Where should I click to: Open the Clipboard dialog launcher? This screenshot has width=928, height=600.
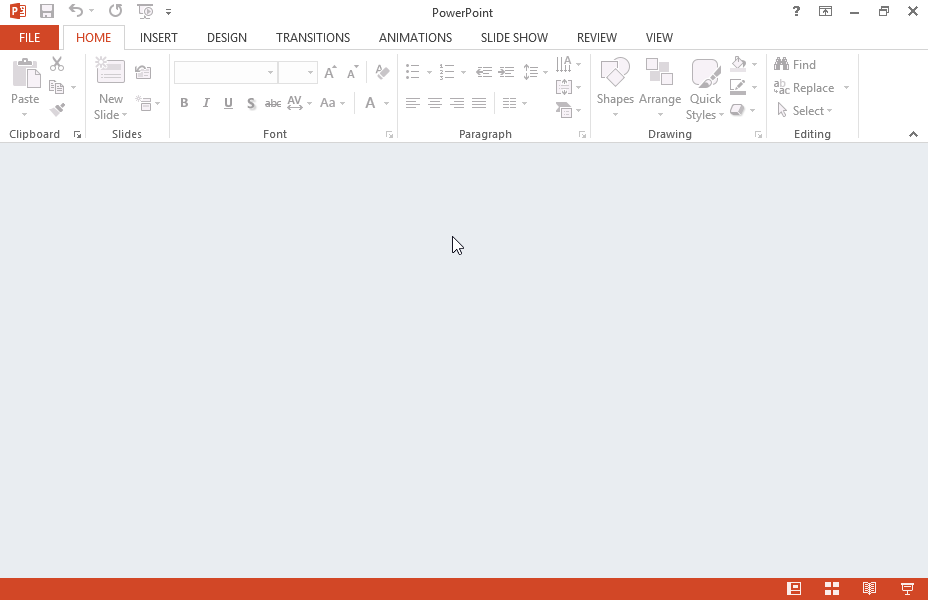(78, 135)
